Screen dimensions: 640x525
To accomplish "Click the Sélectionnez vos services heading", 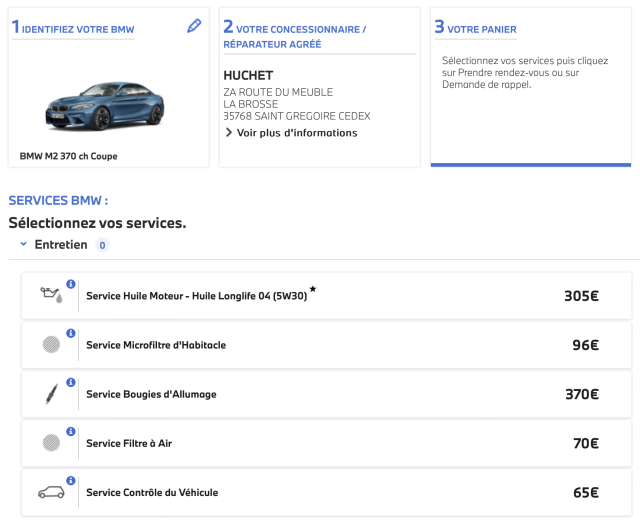I will point(97,223).
